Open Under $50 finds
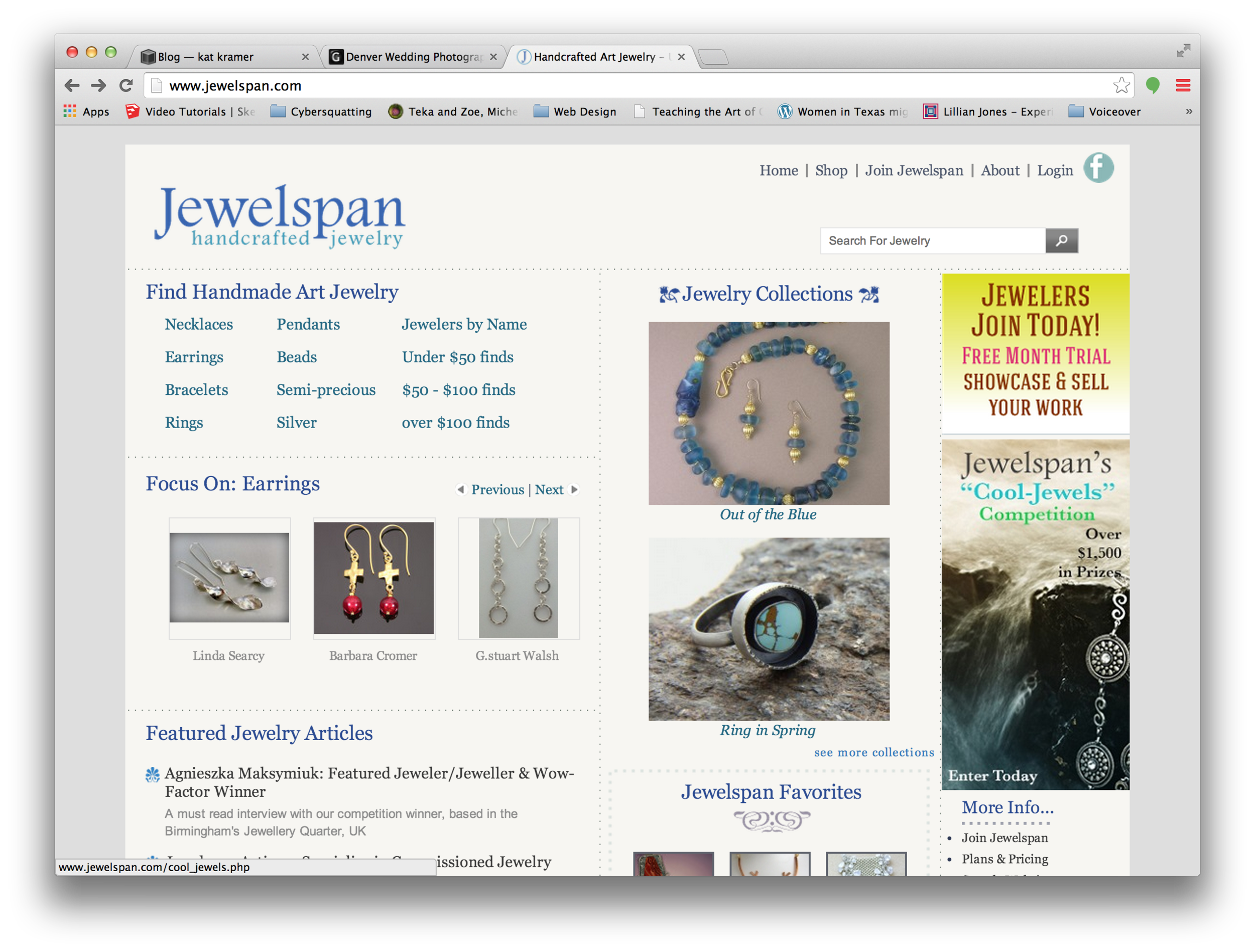Image resolution: width=1255 pixels, height=952 pixels. (457, 357)
